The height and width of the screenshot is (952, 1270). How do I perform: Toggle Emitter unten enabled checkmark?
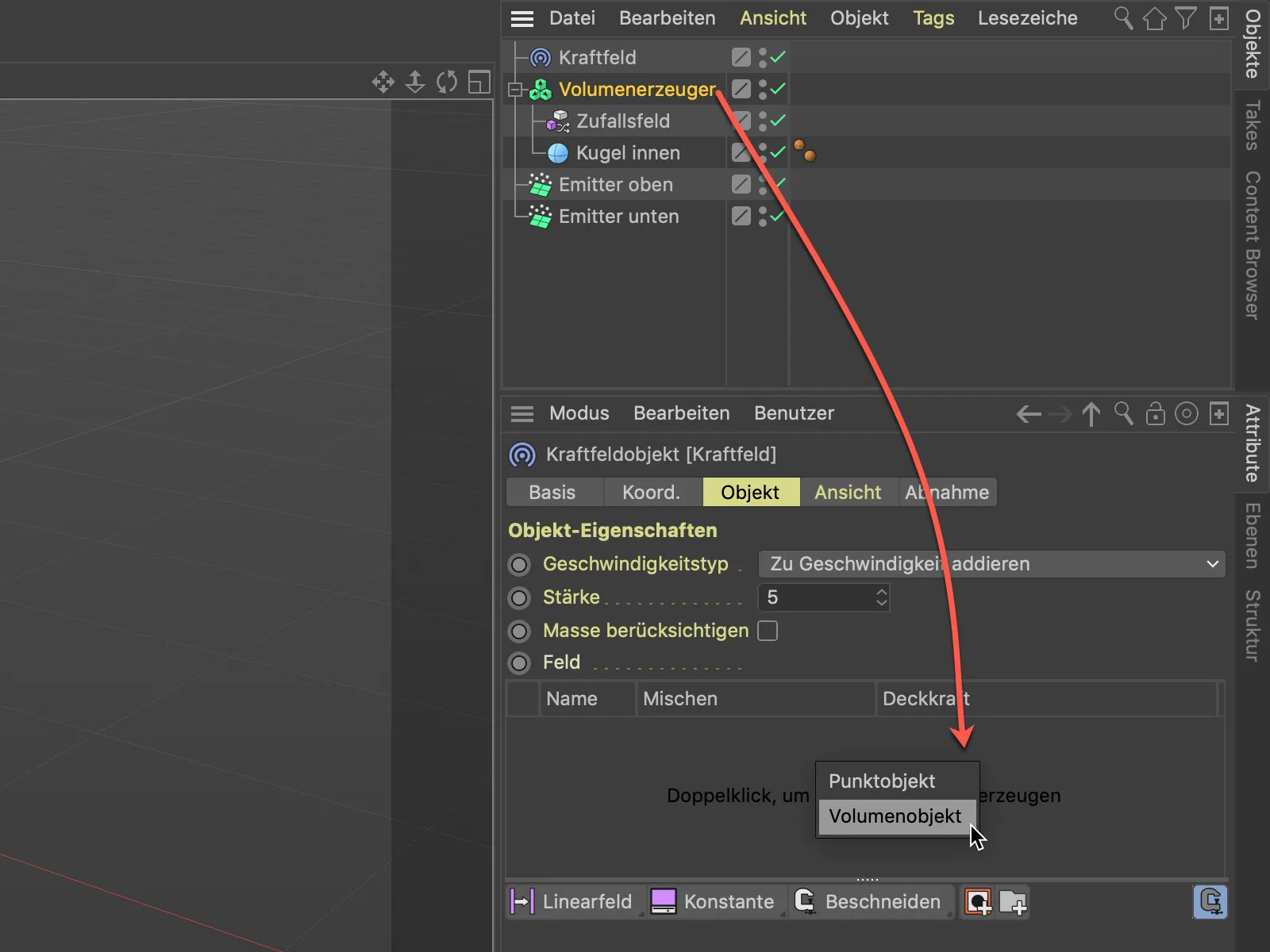(x=778, y=216)
